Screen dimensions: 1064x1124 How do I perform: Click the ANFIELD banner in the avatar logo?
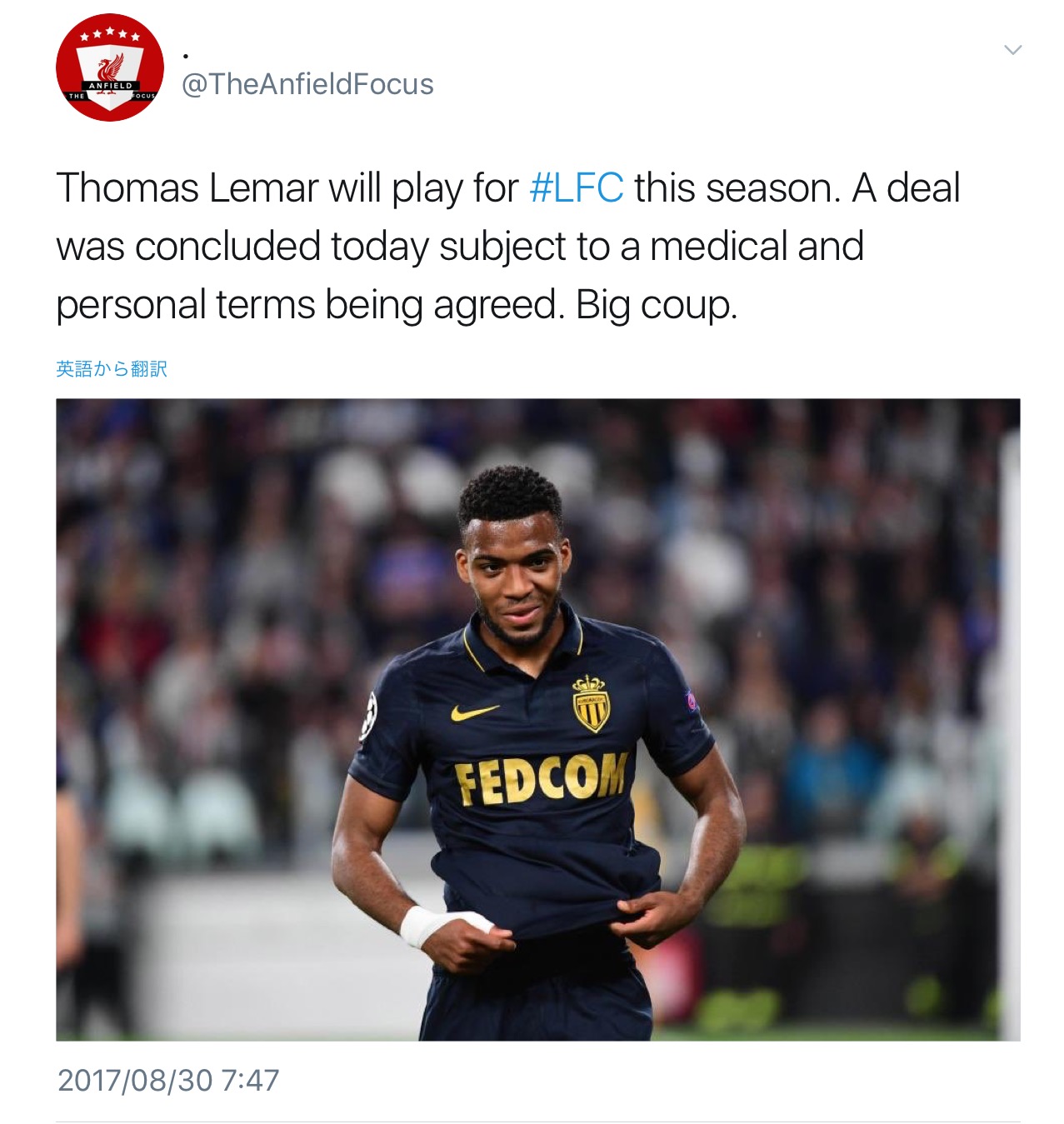(110, 86)
